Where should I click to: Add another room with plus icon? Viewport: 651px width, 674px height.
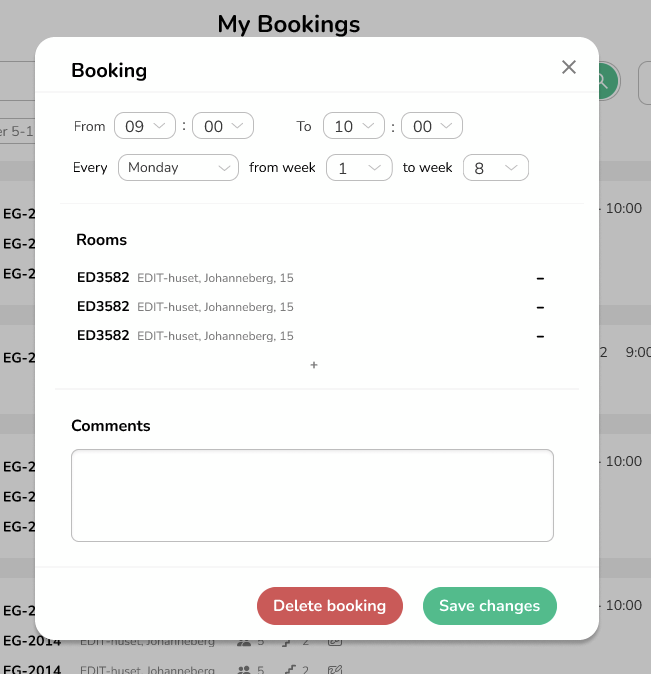pyautogui.click(x=314, y=365)
